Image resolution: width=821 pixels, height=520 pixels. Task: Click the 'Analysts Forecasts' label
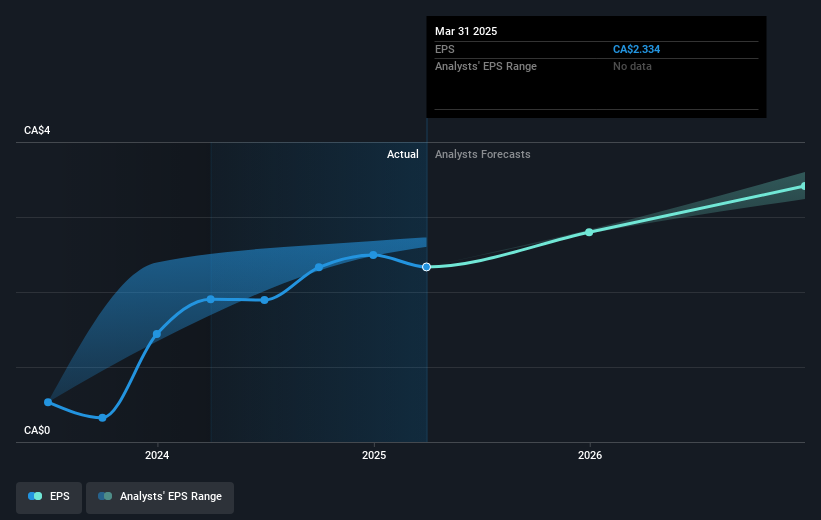pyautogui.click(x=482, y=154)
